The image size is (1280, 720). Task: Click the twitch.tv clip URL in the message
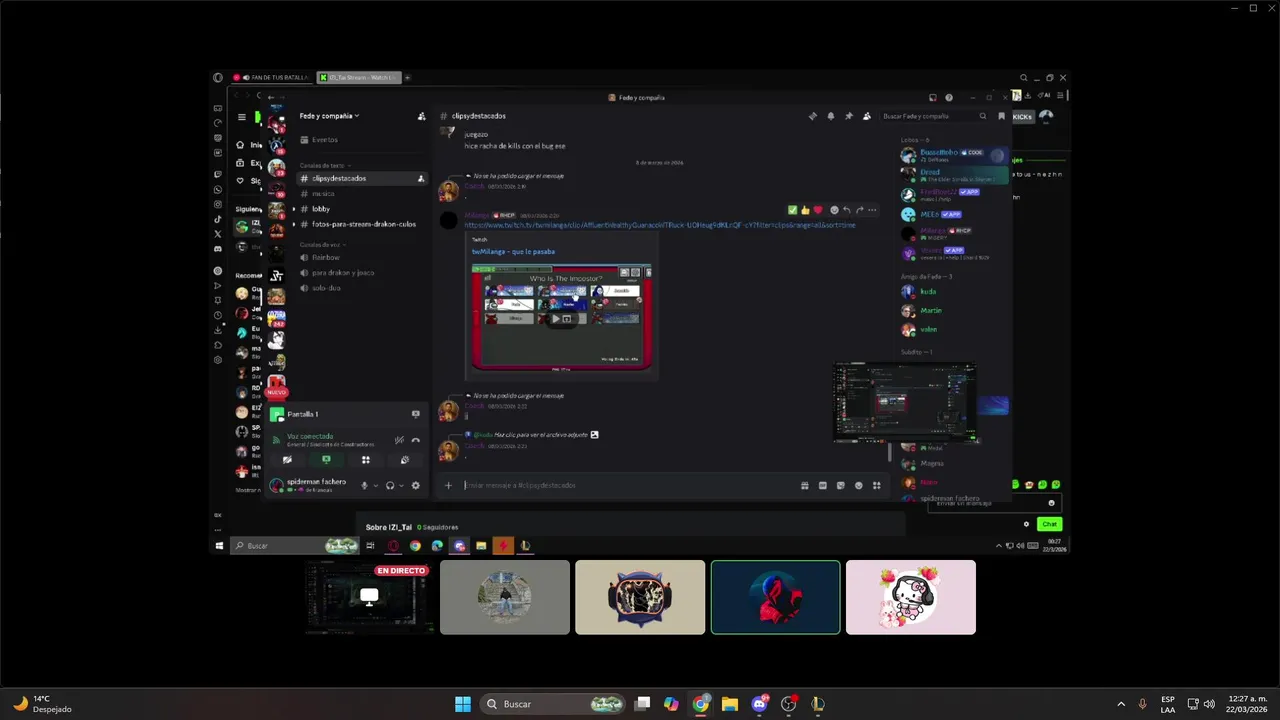coord(660,225)
